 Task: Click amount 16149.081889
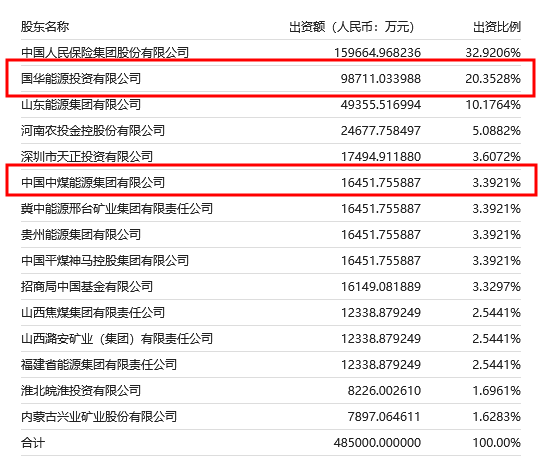click(x=381, y=287)
